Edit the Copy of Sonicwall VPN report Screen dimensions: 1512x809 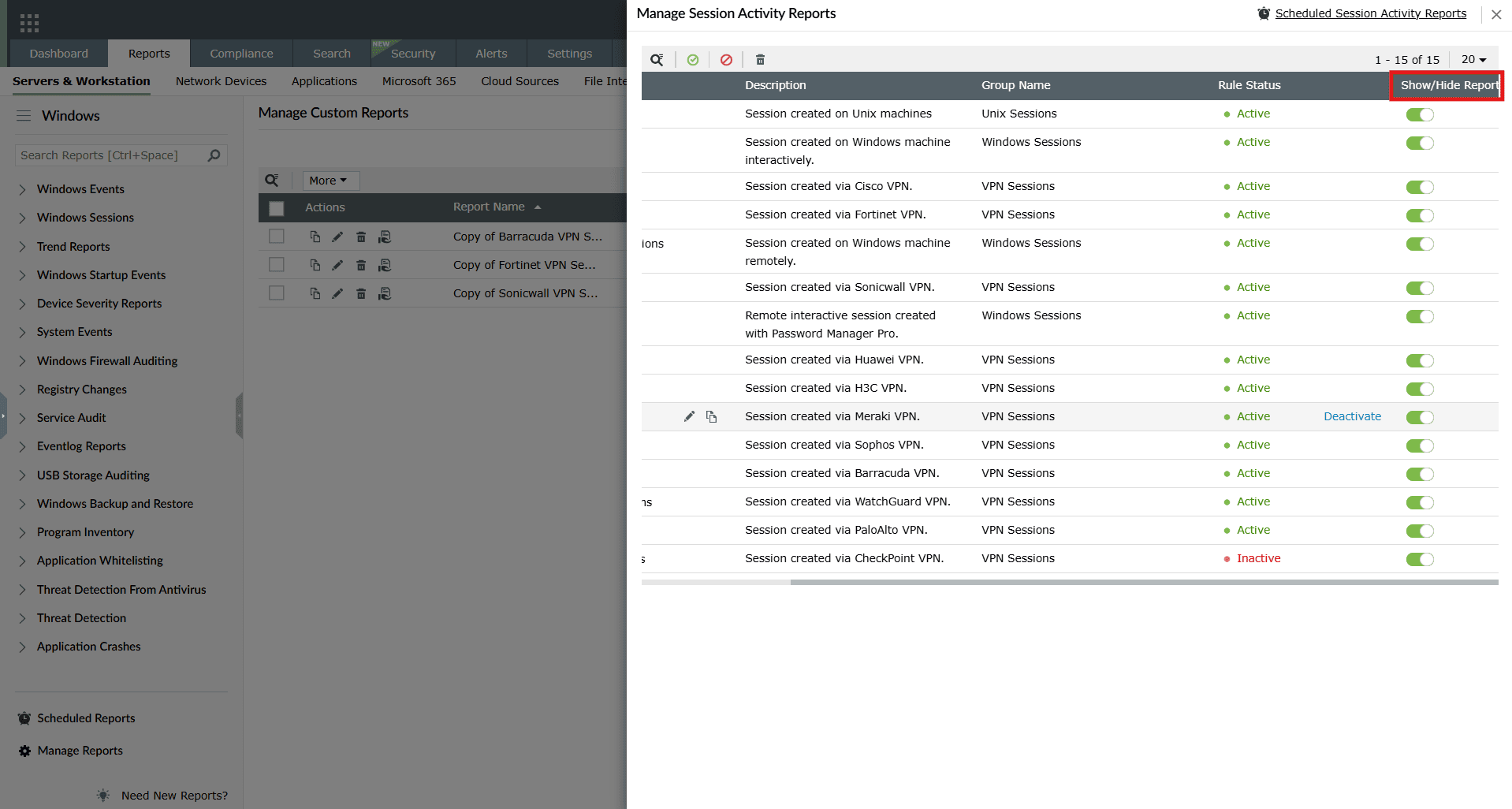[x=337, y=293]
